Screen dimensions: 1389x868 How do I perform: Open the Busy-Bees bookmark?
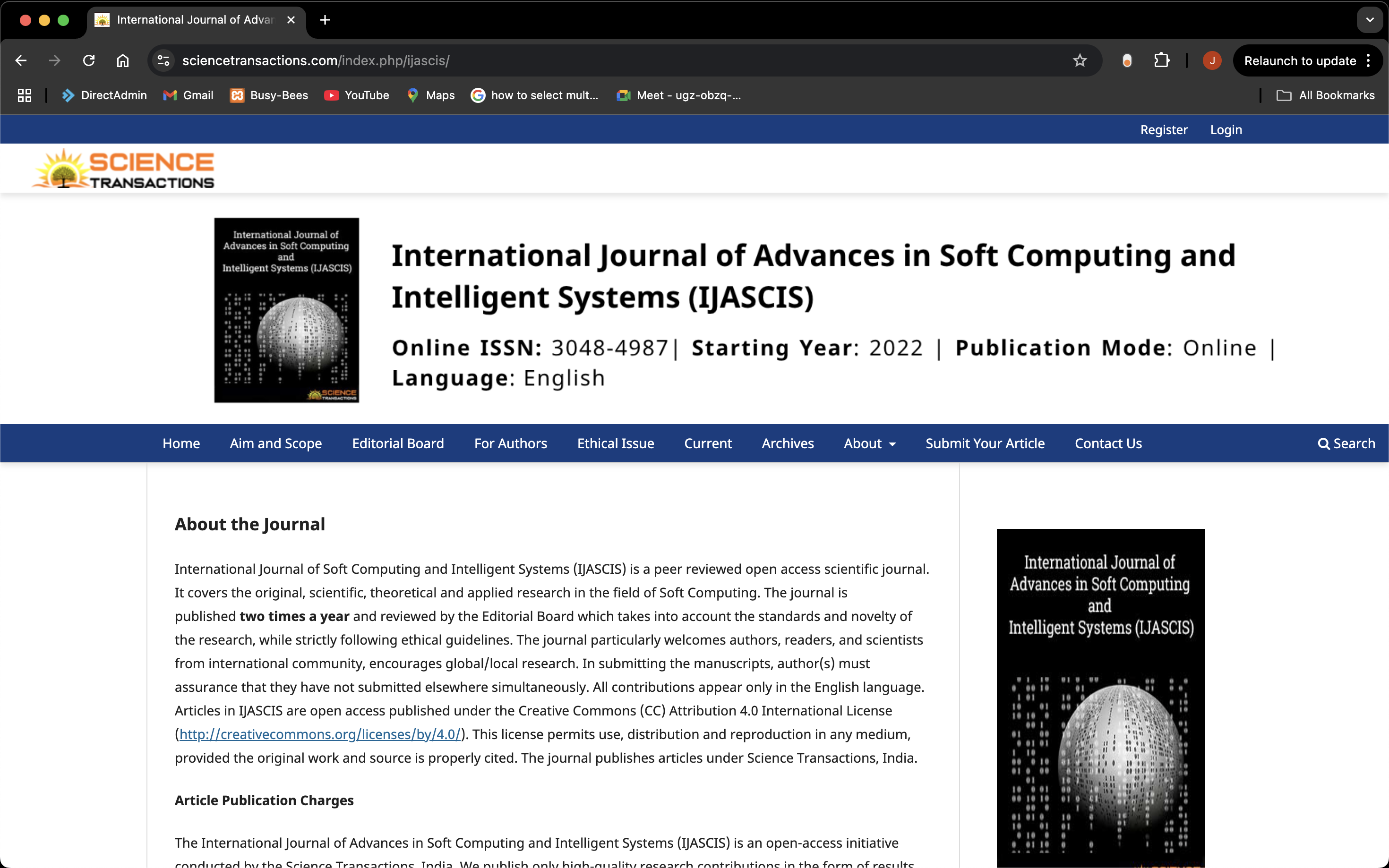coord(269,95)
